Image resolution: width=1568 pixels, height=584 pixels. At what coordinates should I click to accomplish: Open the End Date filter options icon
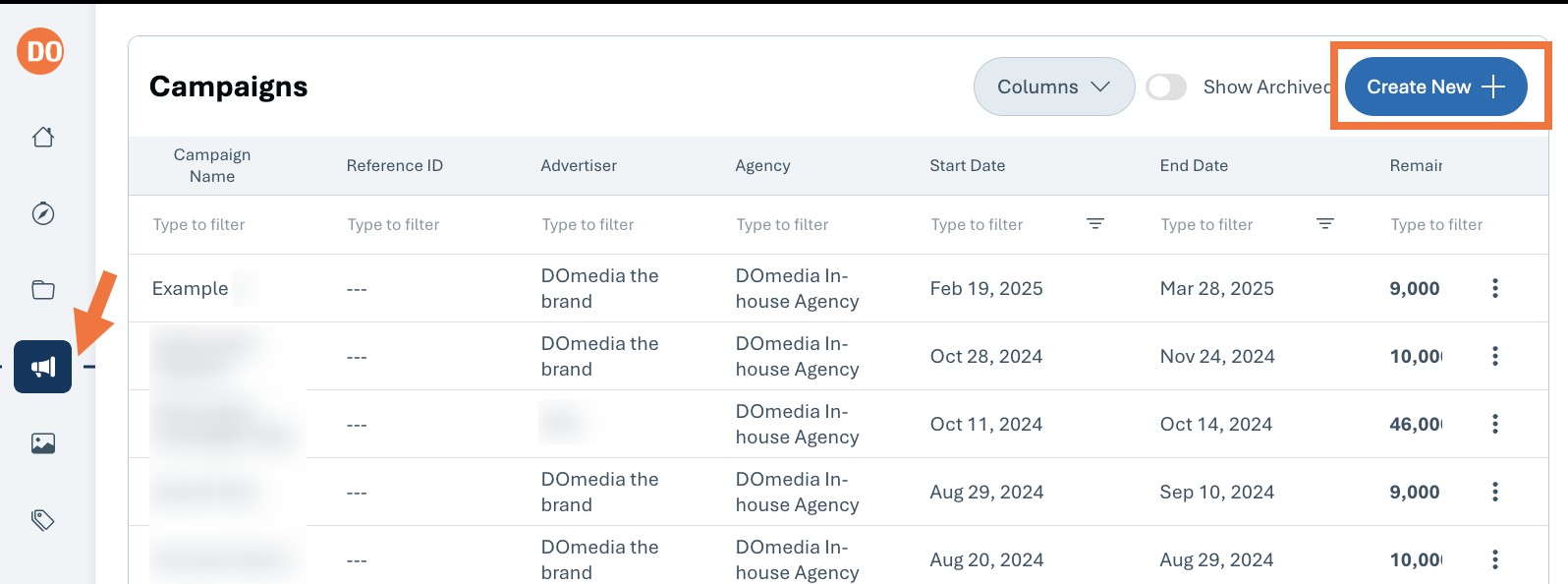tap(1325, 224)
